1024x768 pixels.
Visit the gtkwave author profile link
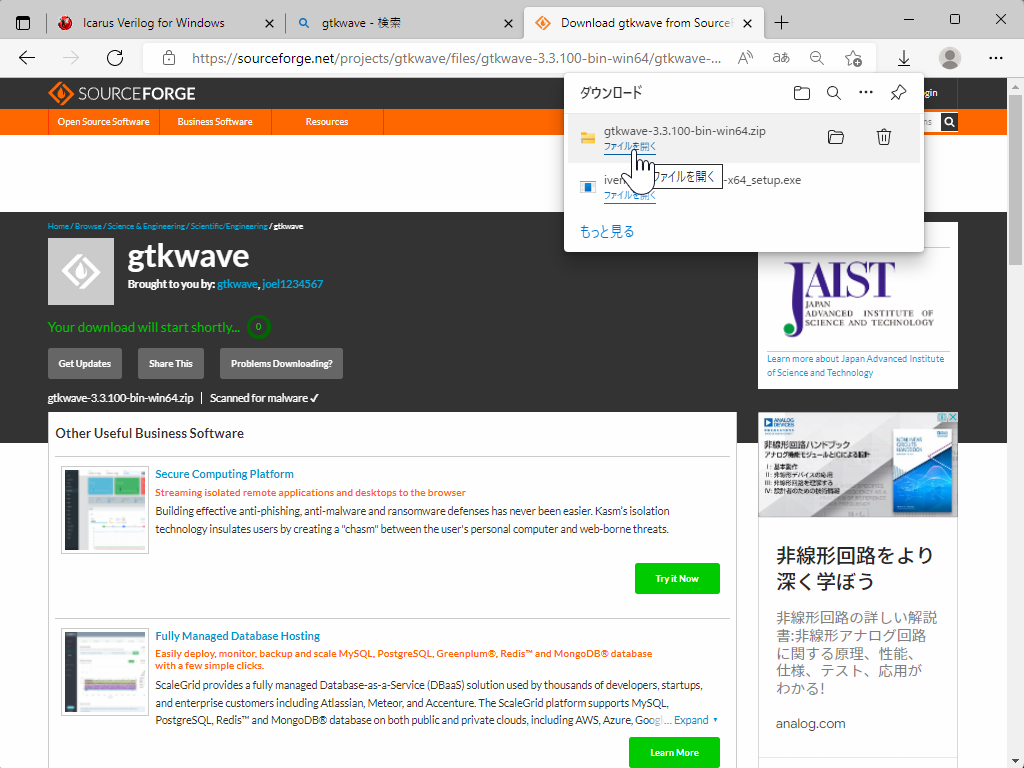(x=237, y=284)
